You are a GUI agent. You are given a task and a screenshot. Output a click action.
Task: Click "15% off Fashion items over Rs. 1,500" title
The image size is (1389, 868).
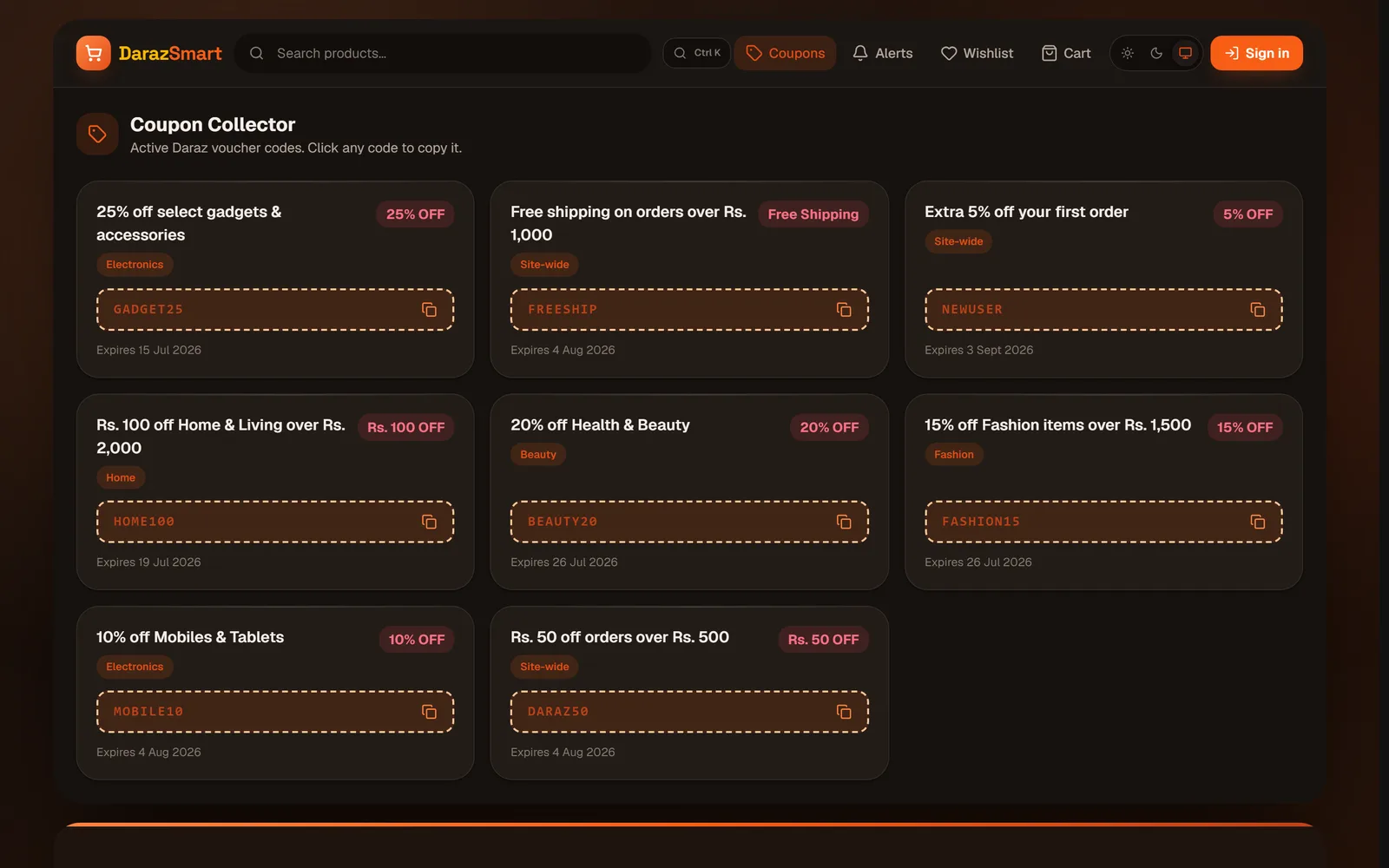click(1057, 424)
